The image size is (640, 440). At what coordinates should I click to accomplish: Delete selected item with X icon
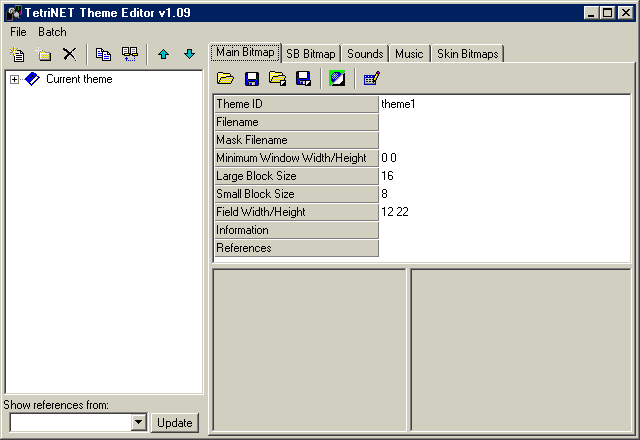(69, 54)
